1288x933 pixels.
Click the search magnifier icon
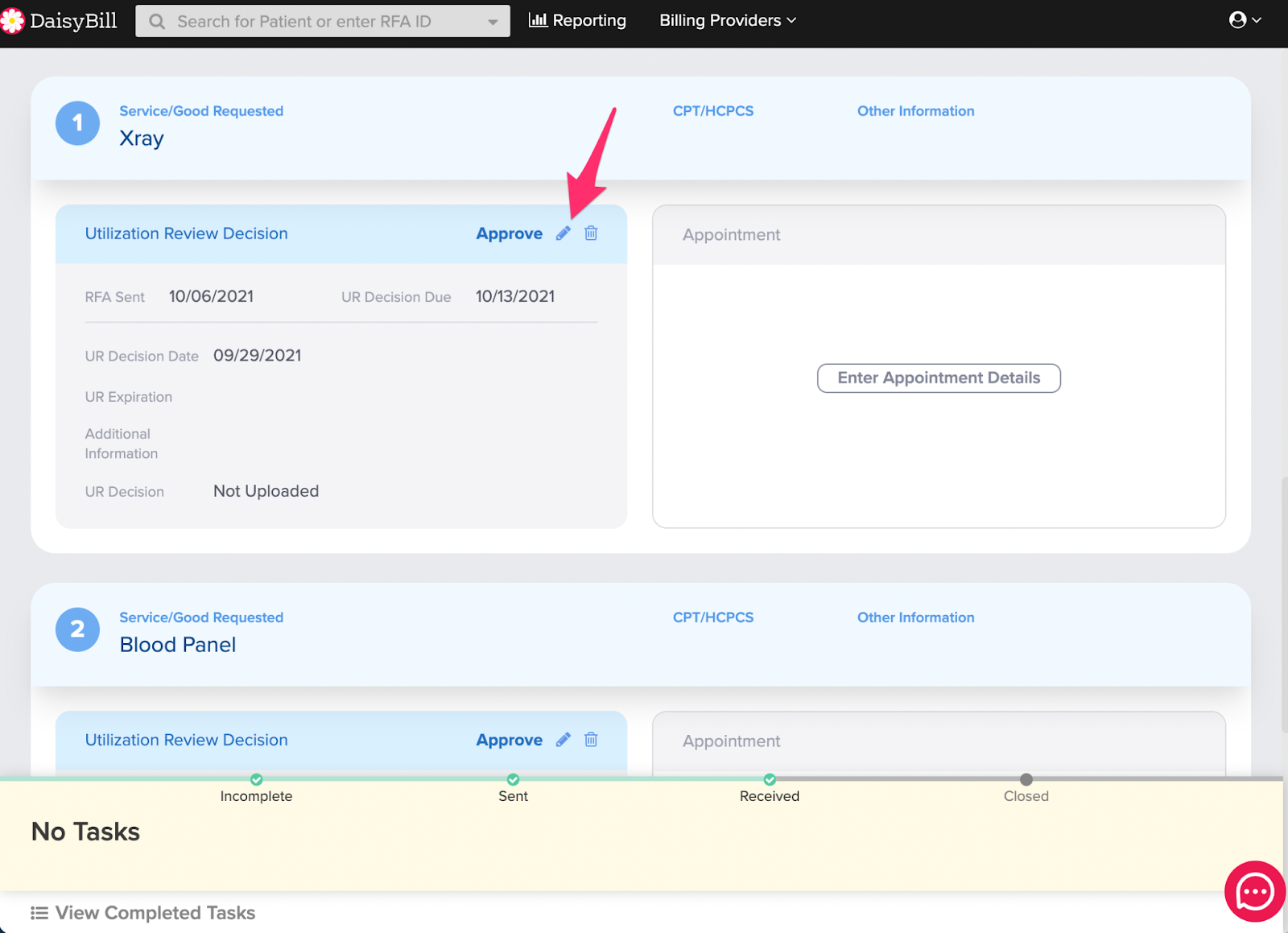[158, 22]
